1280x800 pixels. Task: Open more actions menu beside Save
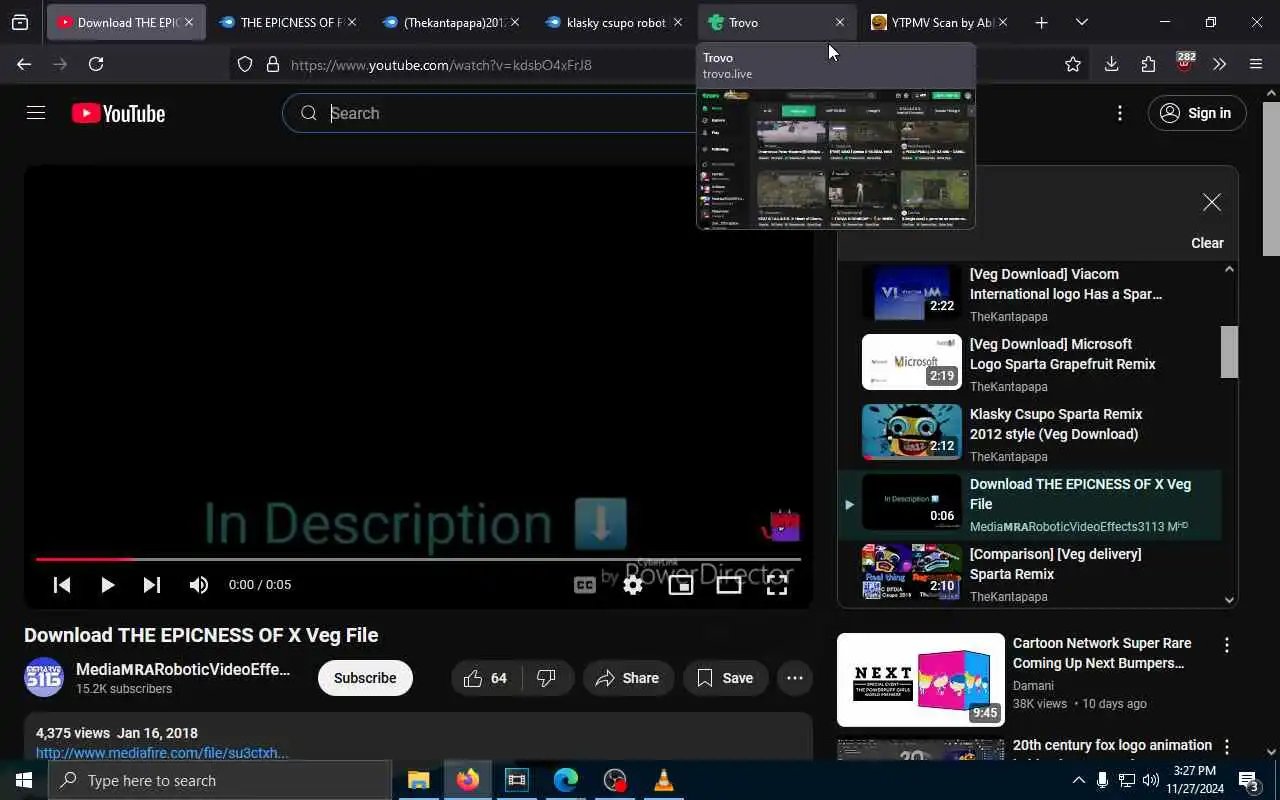coord(795,678)
